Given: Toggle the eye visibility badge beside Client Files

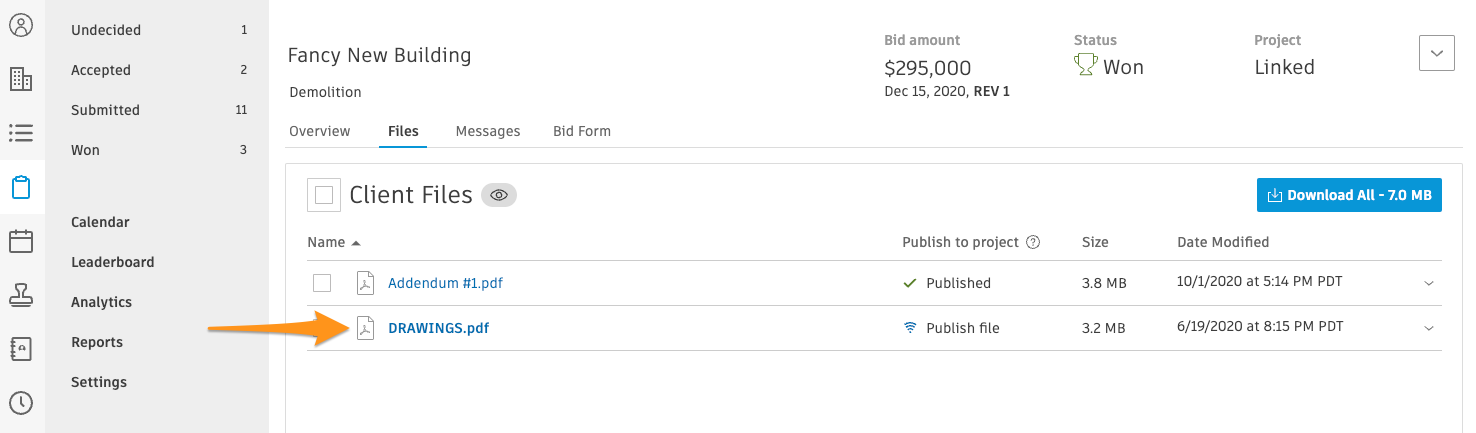Looking at the screenshot, I should [x=499, y=195].
